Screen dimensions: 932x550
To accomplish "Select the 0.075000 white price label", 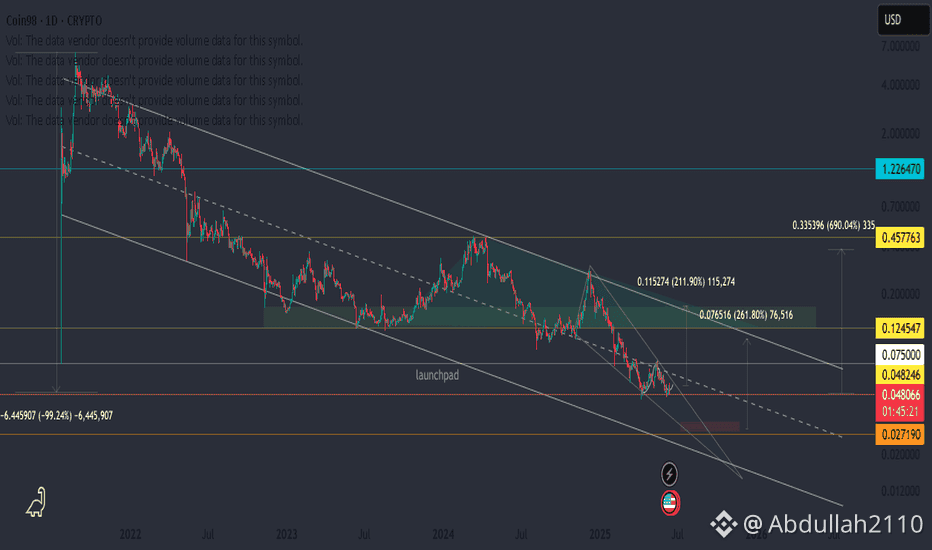I will tap(900, 354).
